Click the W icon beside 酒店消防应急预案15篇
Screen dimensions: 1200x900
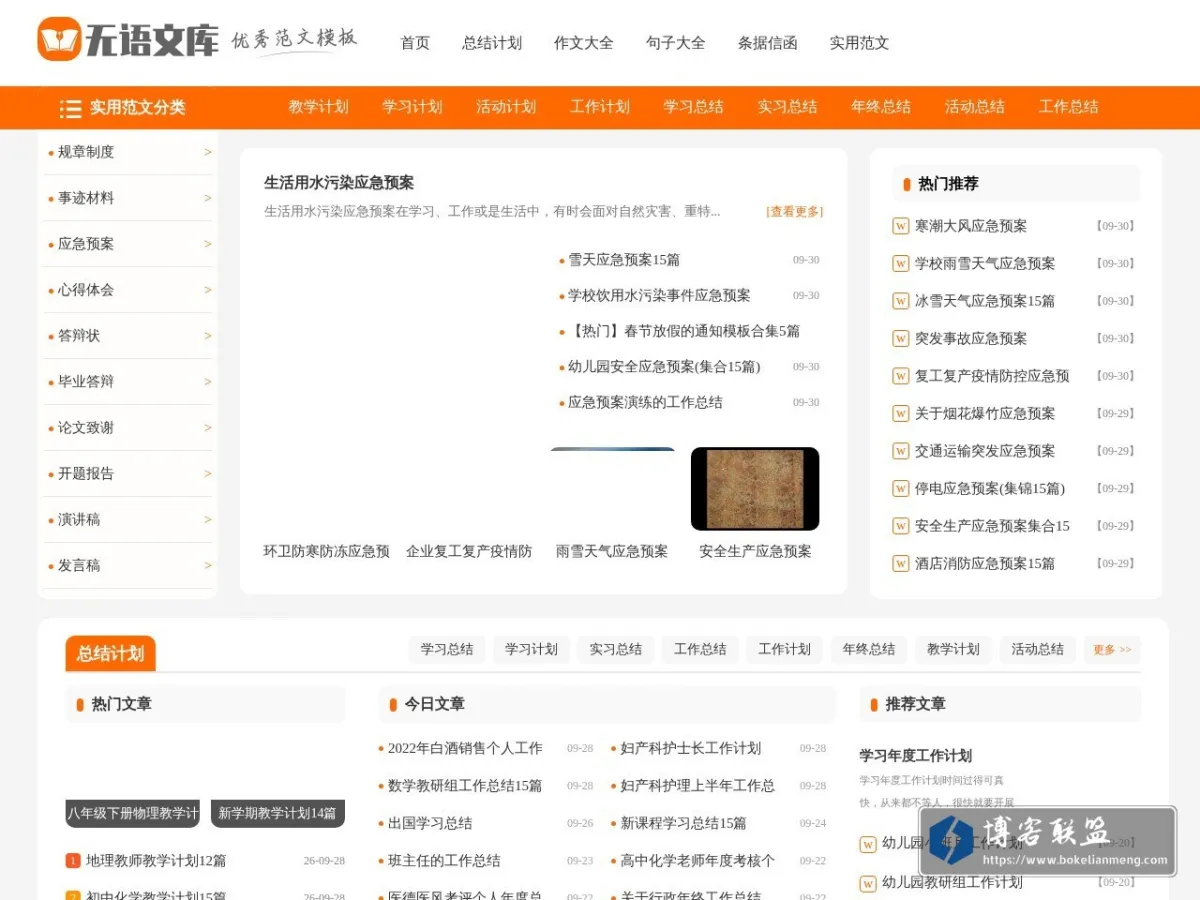(x=900, y=563)
